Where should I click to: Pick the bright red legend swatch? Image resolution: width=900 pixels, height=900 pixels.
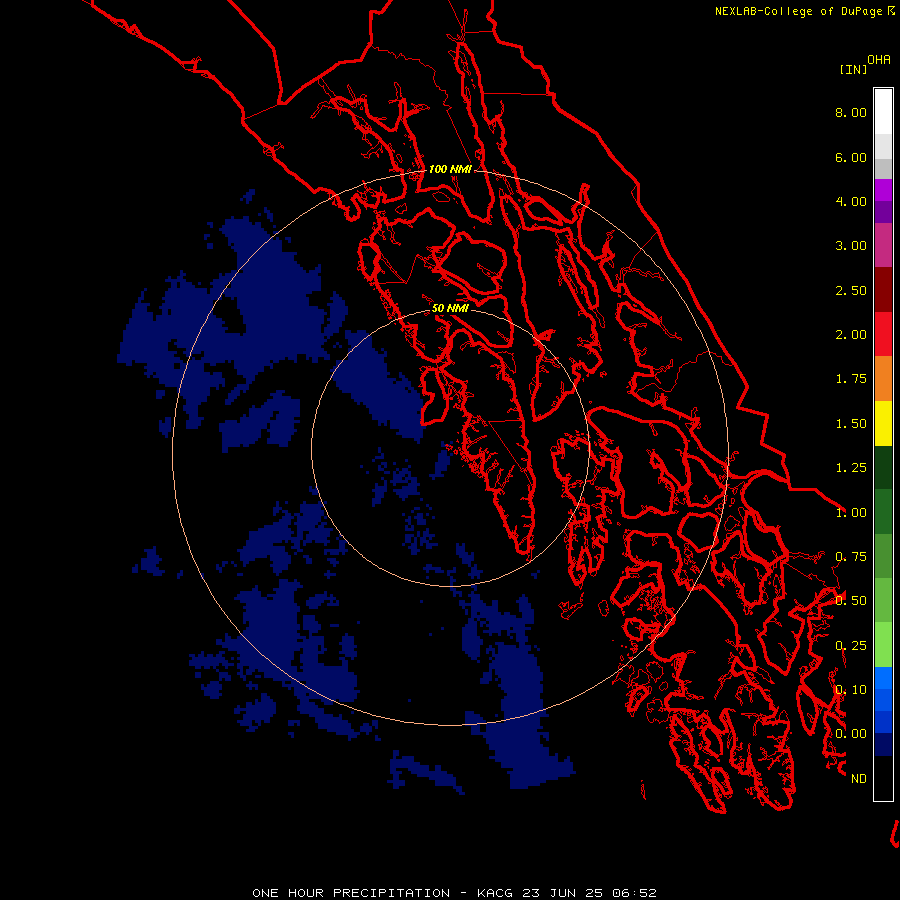pyautogui.click(x=883, y=334)
